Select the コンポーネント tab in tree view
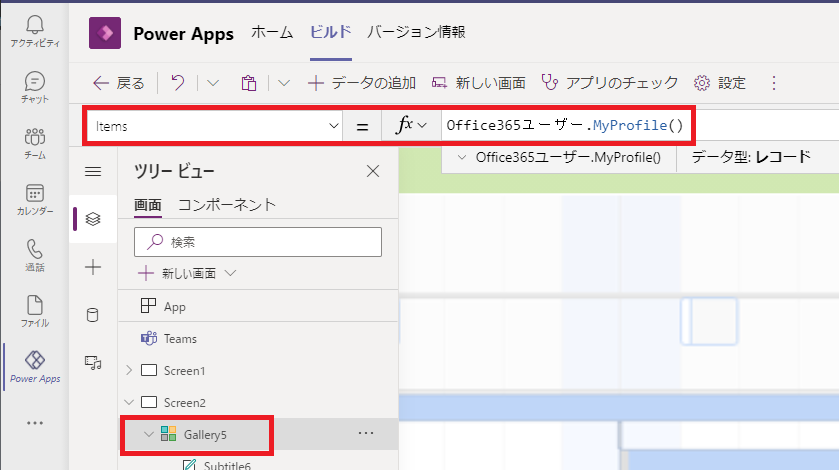 click(227, 204)
